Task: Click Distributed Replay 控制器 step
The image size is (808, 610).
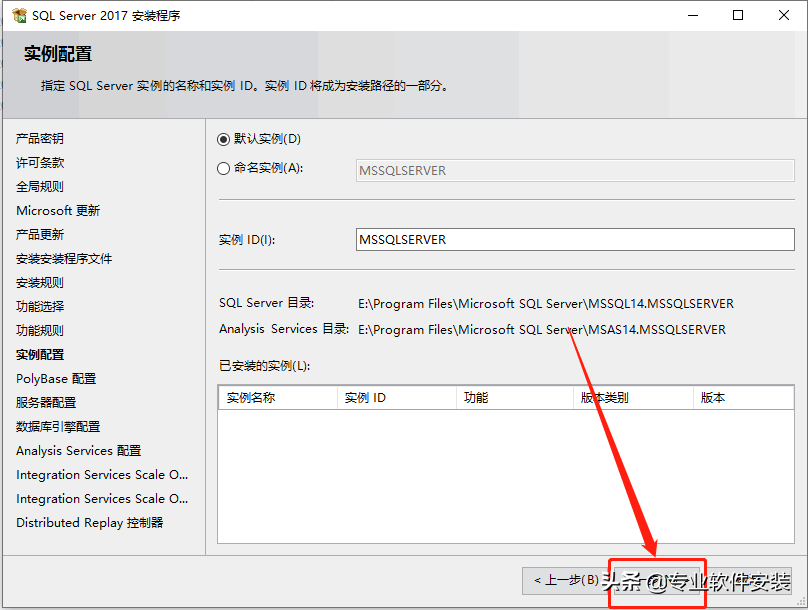Action: 89,523
